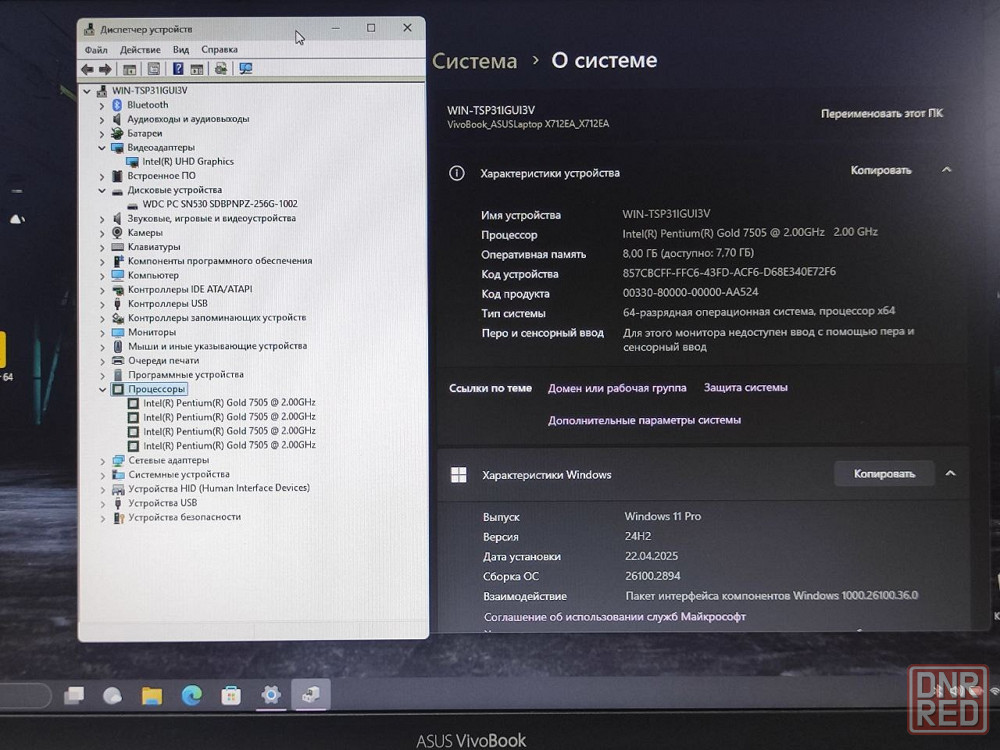Open Microsoft Store from the taskbar
This screenshot has height=750, width=1000.
click(231, 695)
